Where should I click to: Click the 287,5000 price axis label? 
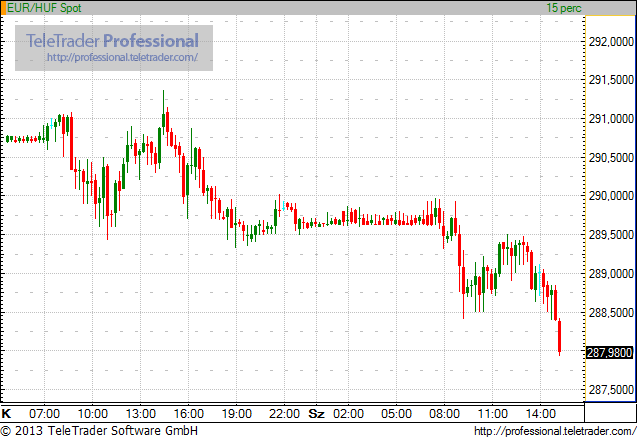click(611, 390)
